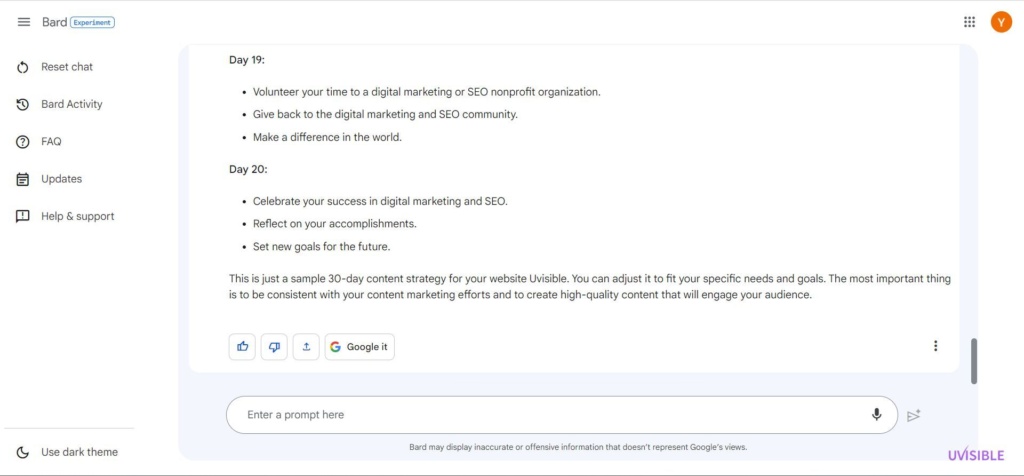The image size is (1024, 476).
Task: Open the Google apps grid icon
Action: click(x=969, y=22)
